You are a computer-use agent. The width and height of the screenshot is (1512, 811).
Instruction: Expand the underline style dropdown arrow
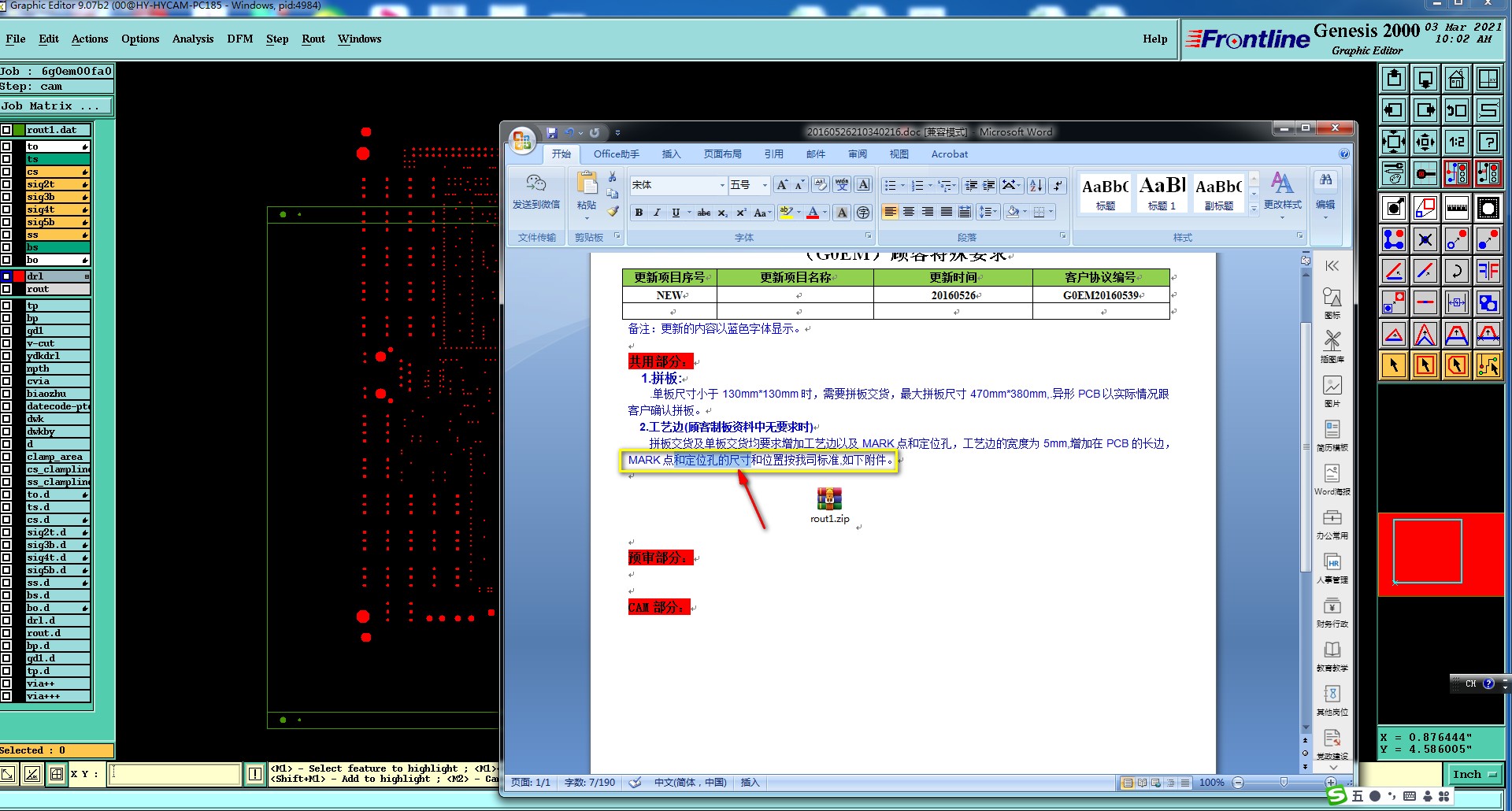point(689,213)
